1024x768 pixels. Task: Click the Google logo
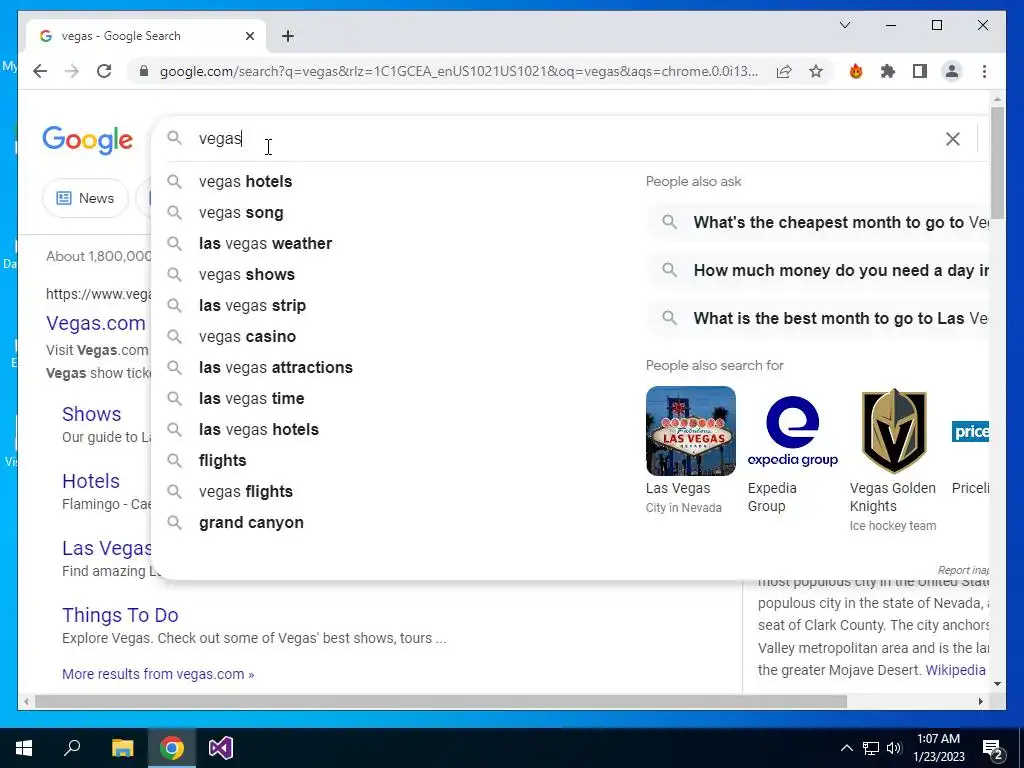pyautogui.click(x=88, y=140)
